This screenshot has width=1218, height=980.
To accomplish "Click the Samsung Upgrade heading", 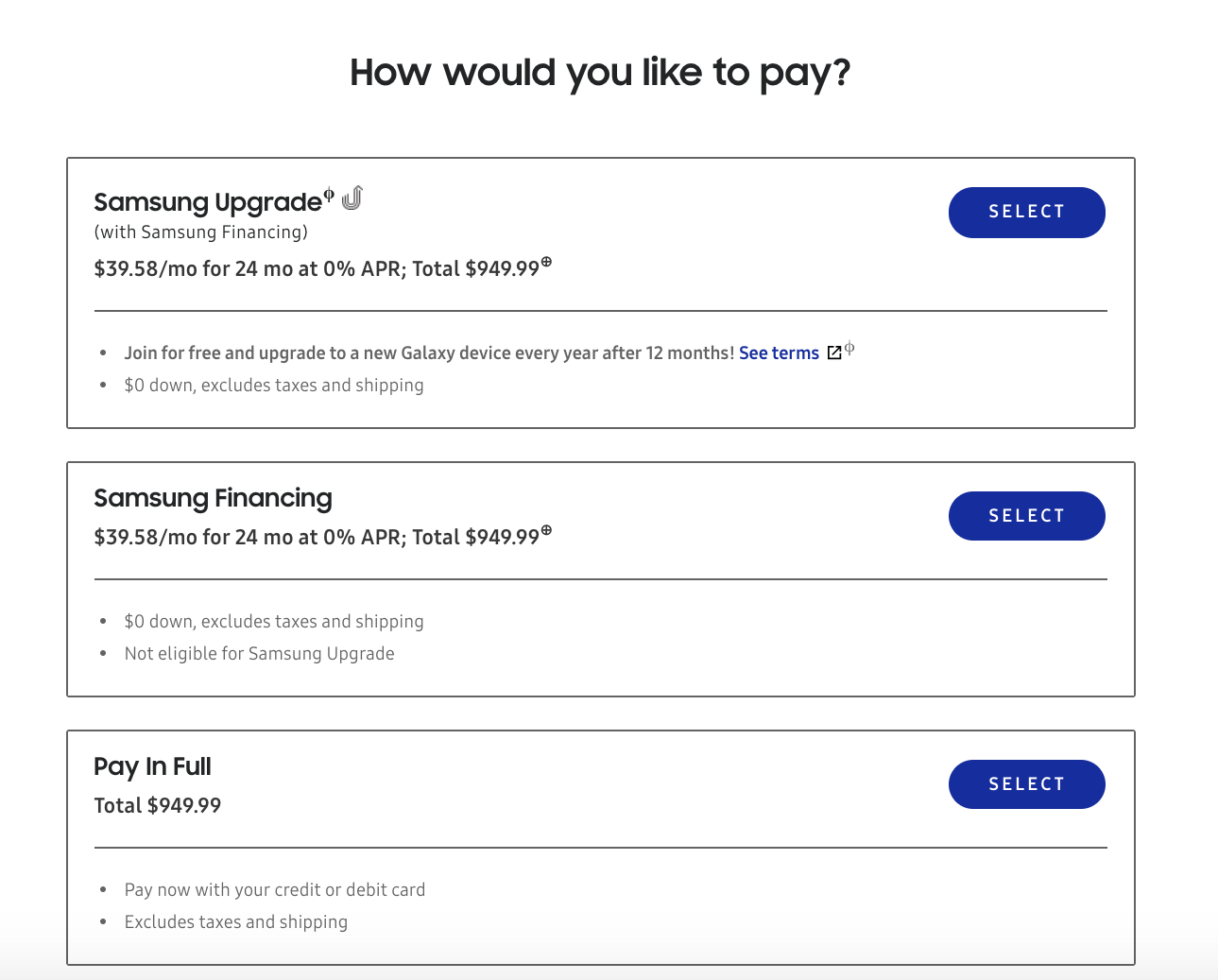I will click(208, 202).
